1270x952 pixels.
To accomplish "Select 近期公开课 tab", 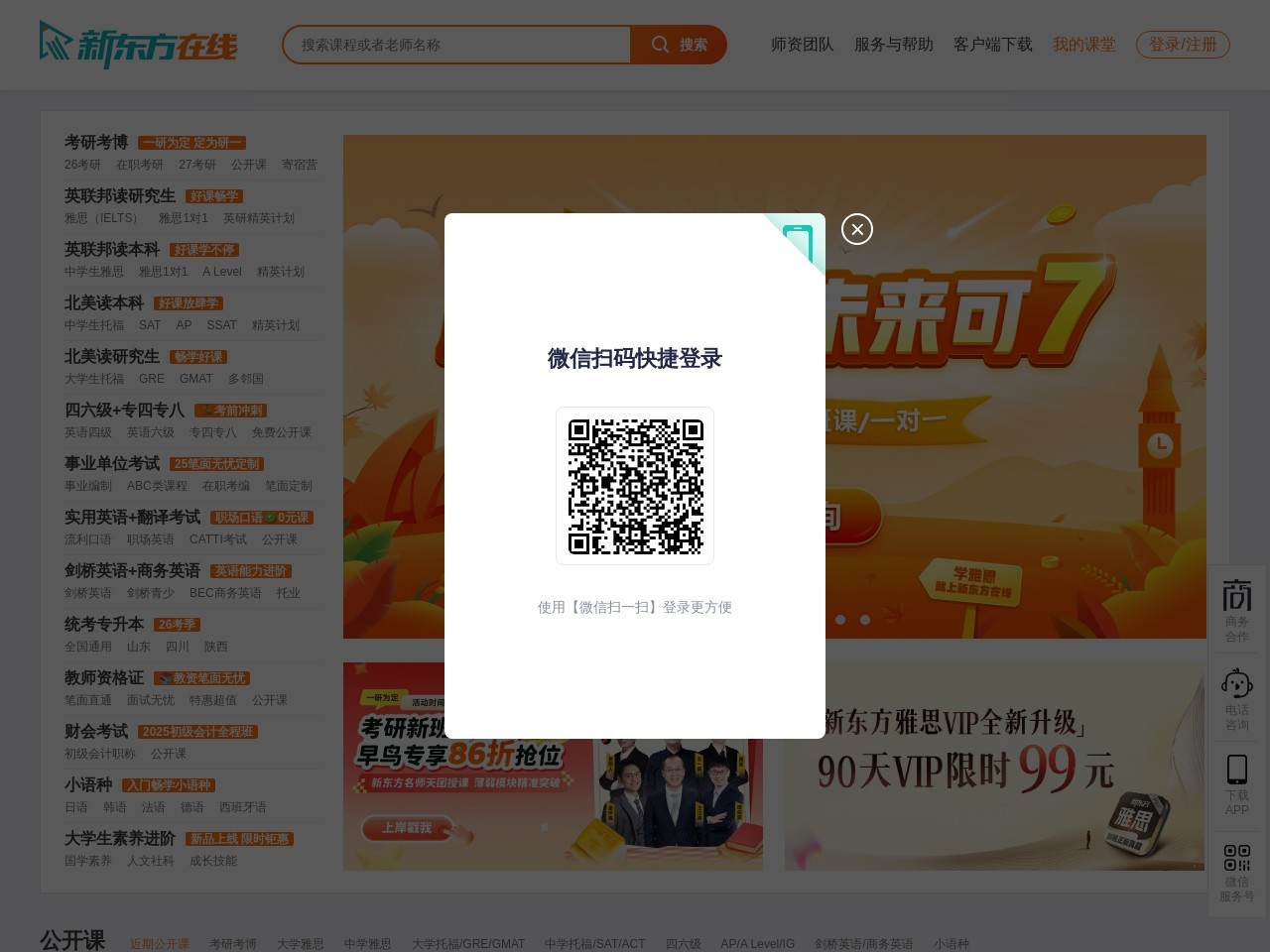I will pyautogui.click(x=160, y=944).
